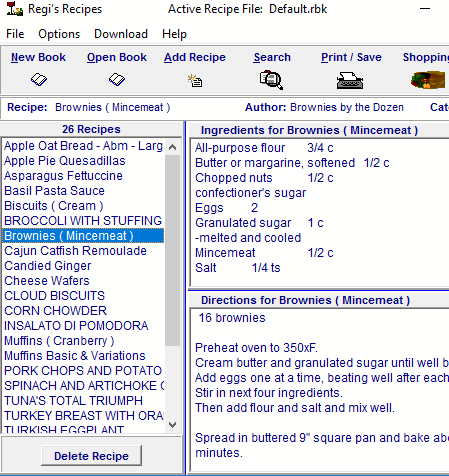Viewport: 449px width, 476px height.
Task: Click the recipe list scroll-down arrow
Action: pos(172,425)
